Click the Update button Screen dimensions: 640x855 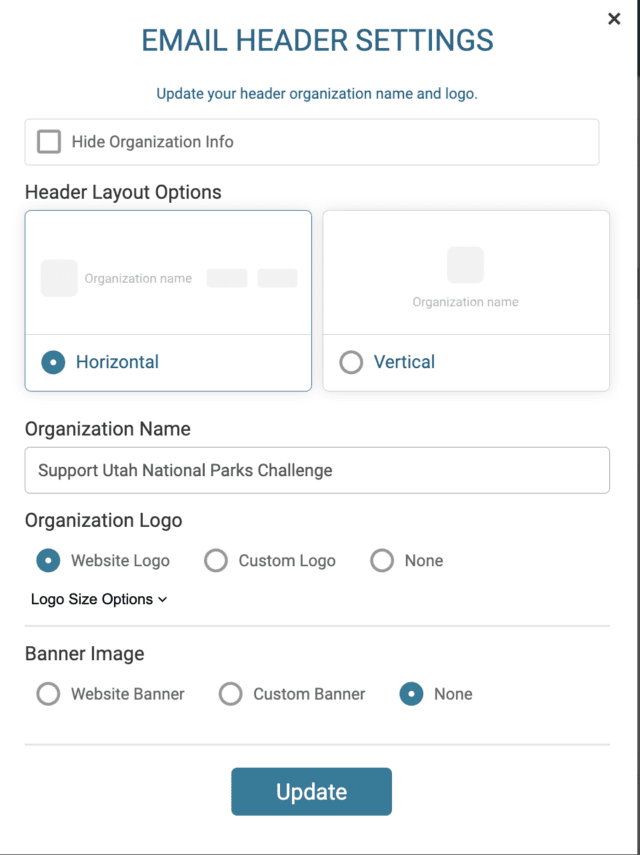point(311,792)
